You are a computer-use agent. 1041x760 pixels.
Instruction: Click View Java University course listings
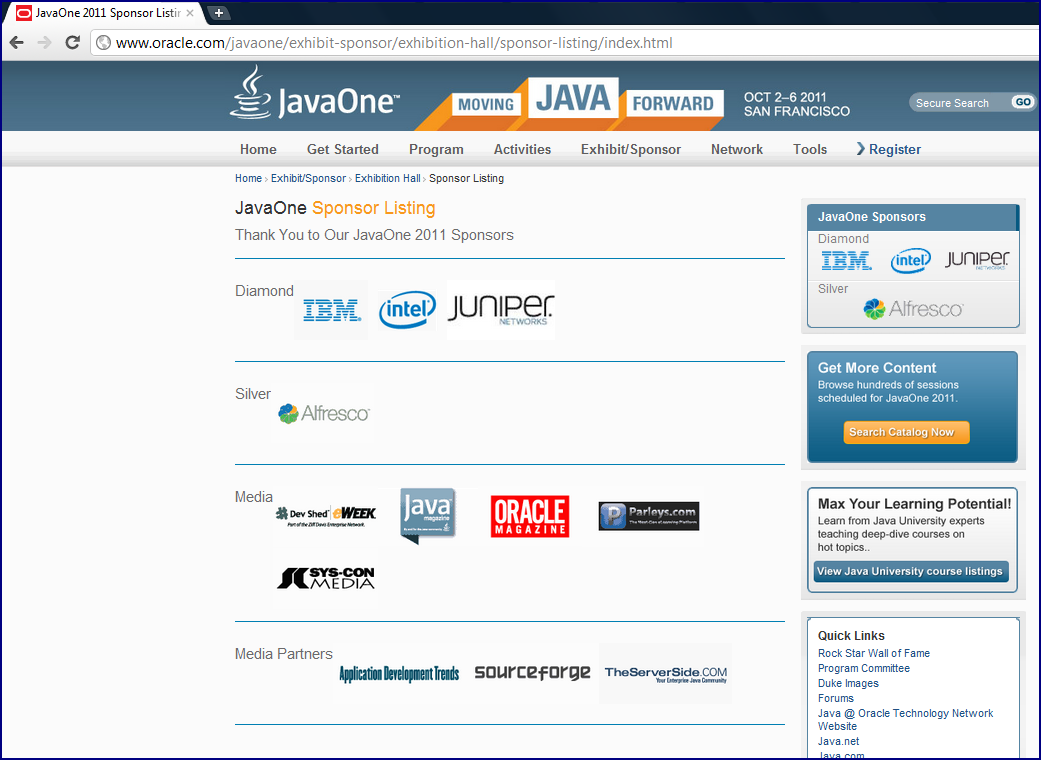[x=910, y=572]
